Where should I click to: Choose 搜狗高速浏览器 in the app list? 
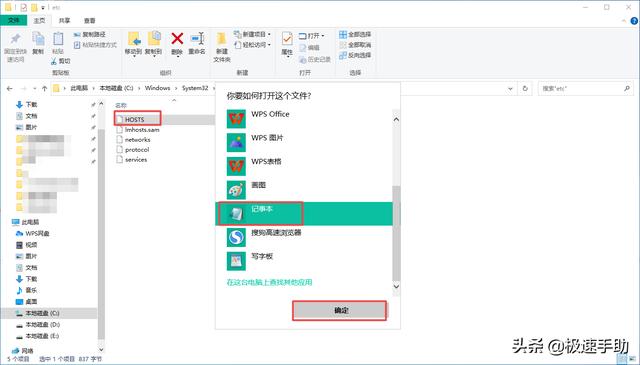pos(304,237)
